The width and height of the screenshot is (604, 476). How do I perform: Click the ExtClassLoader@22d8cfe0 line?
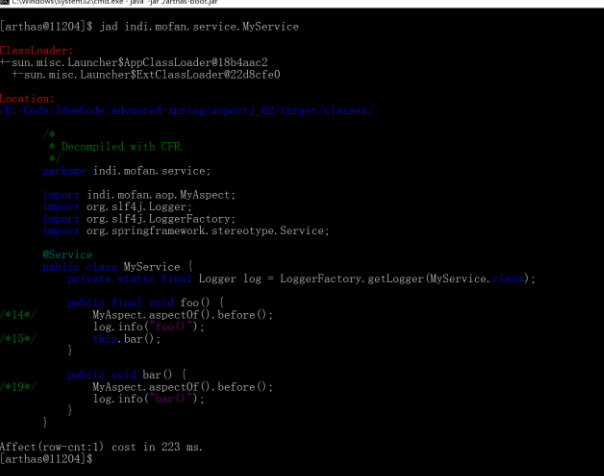coord(146,74)
